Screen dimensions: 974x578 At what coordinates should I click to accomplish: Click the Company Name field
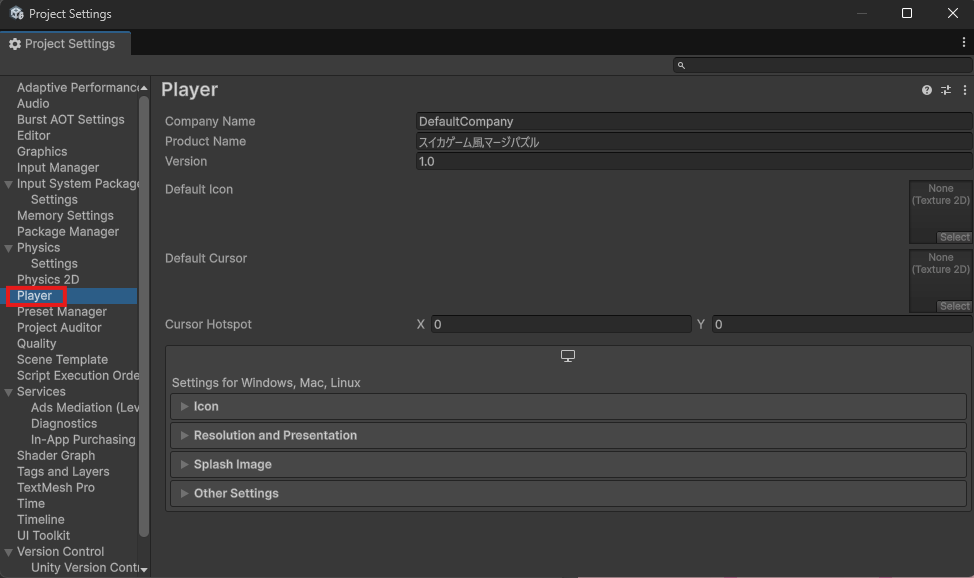point(694,121)
